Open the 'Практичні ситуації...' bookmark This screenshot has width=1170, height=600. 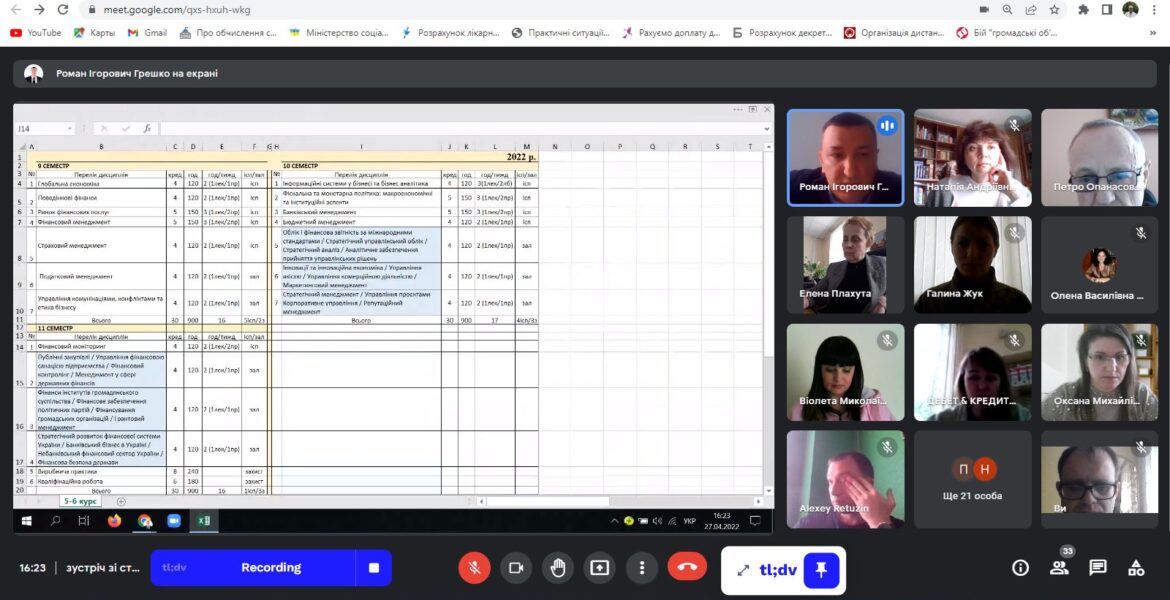pyautogui.click(x=560, y=33)
